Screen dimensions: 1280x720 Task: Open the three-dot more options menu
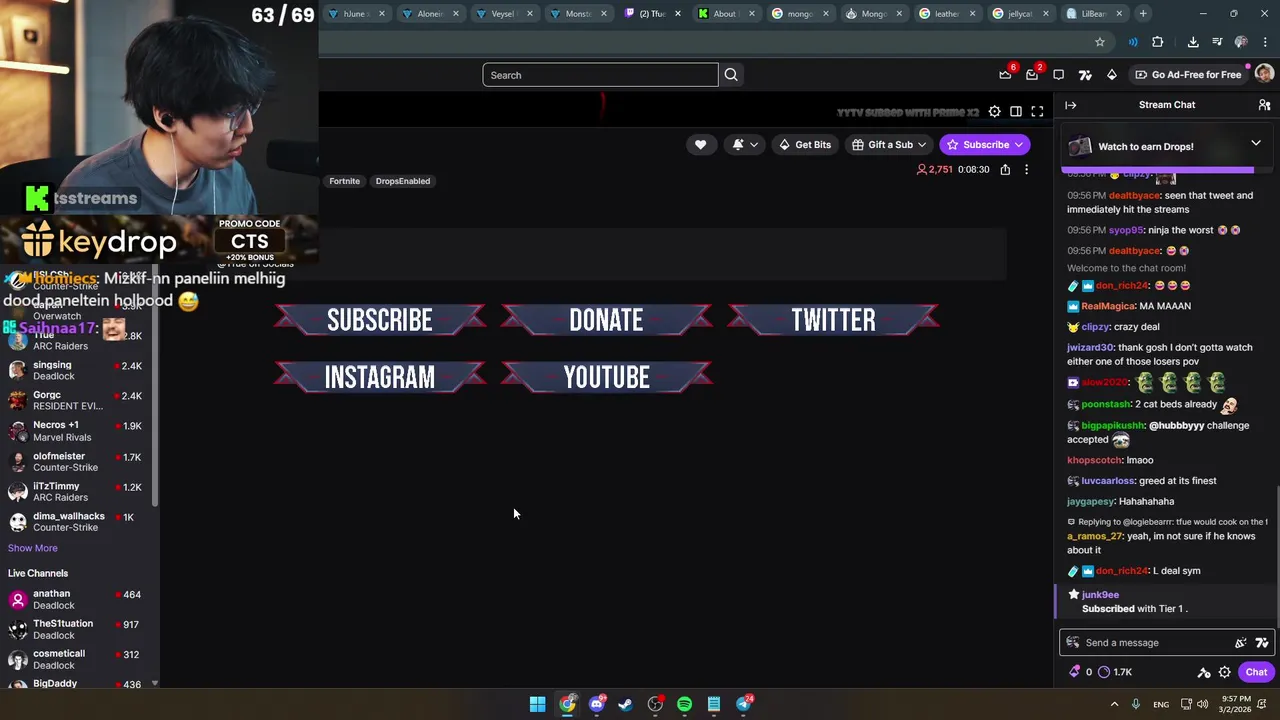pyautogui.click(x=1026, y=170)
